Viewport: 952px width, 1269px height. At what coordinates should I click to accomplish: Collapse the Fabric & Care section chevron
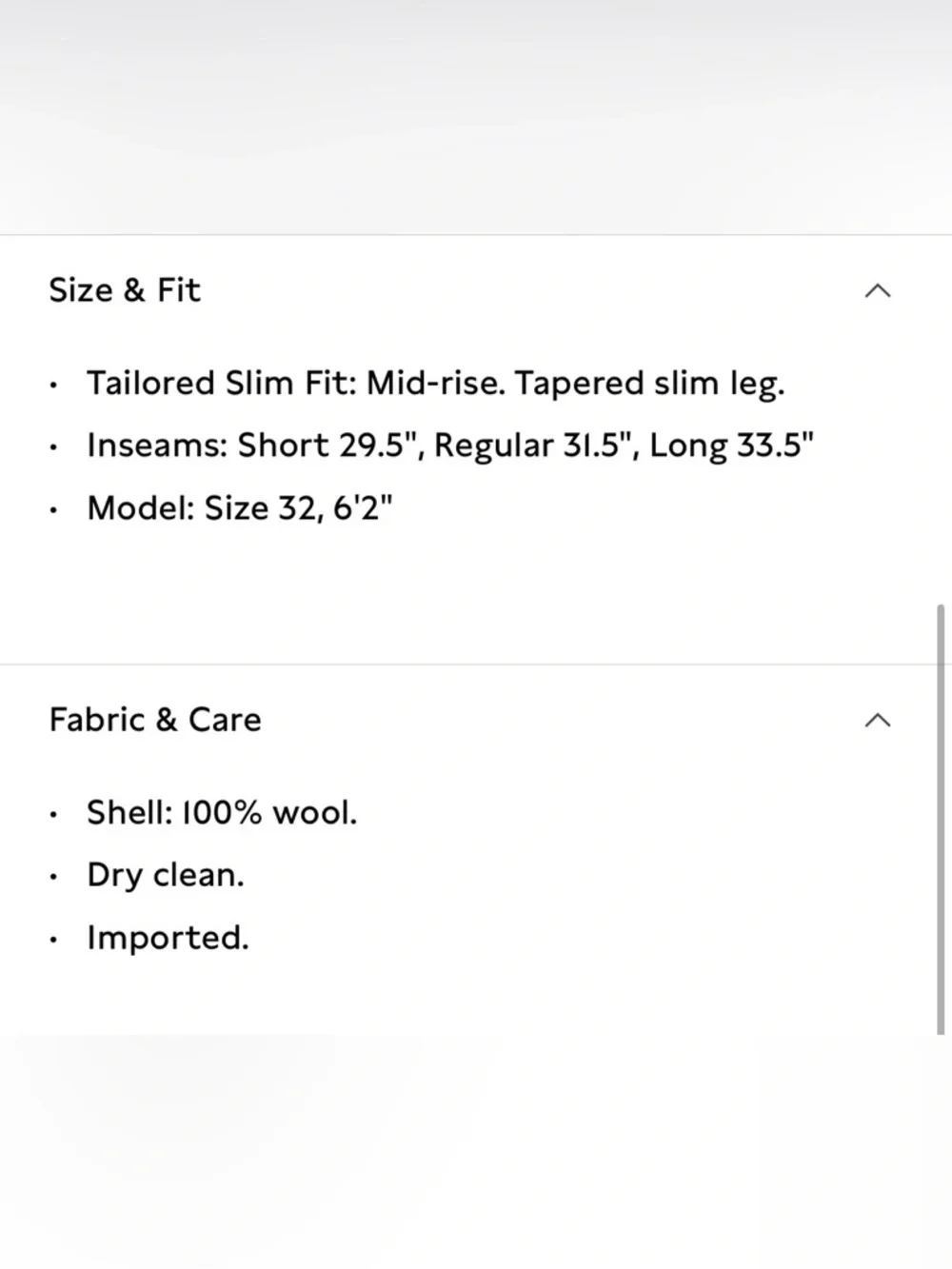tap(878, 721)
